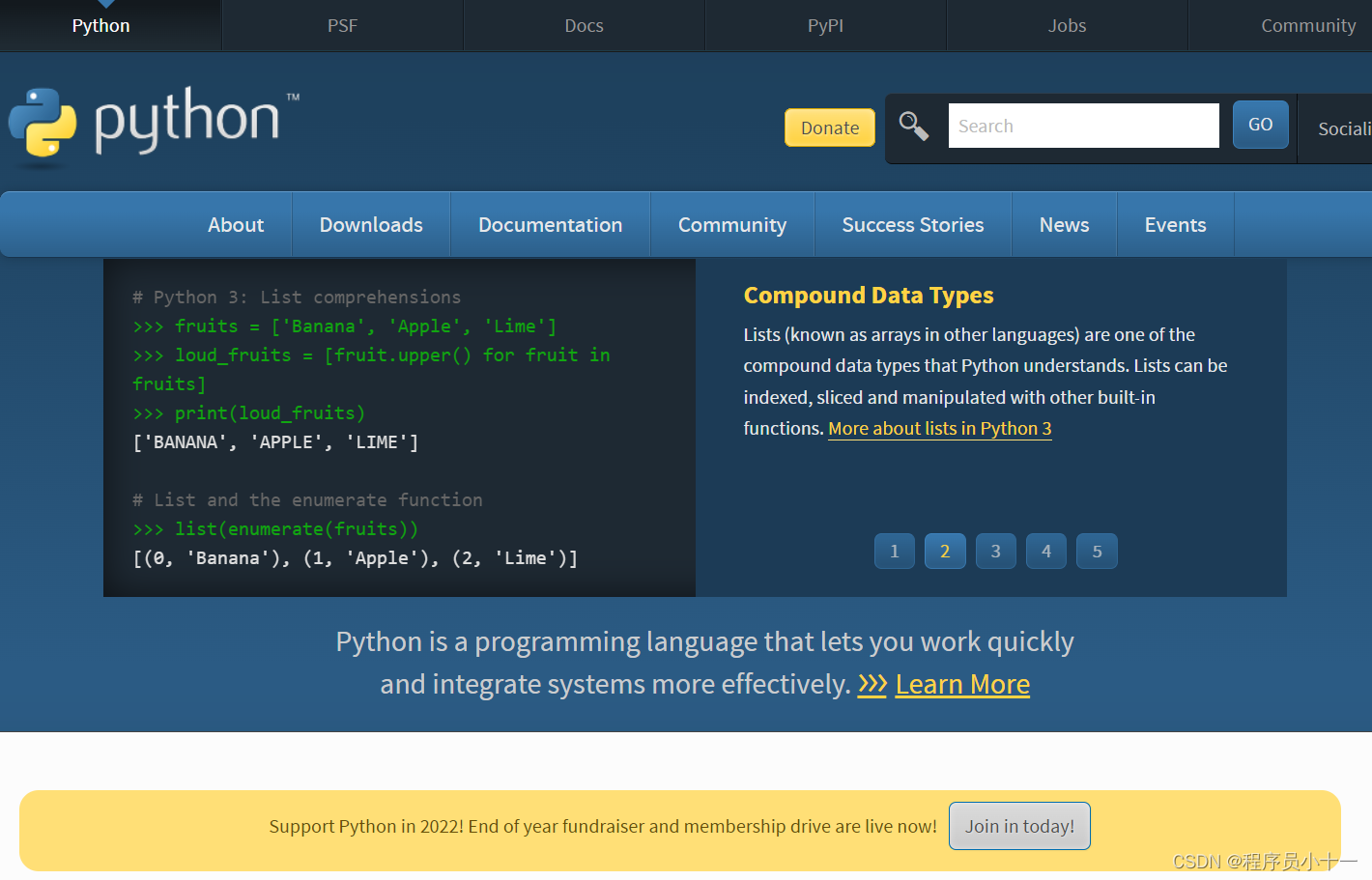Click the triple-arrow icon before Learn More
This screenshot has height=880, width=1372.
click(872, 685)
